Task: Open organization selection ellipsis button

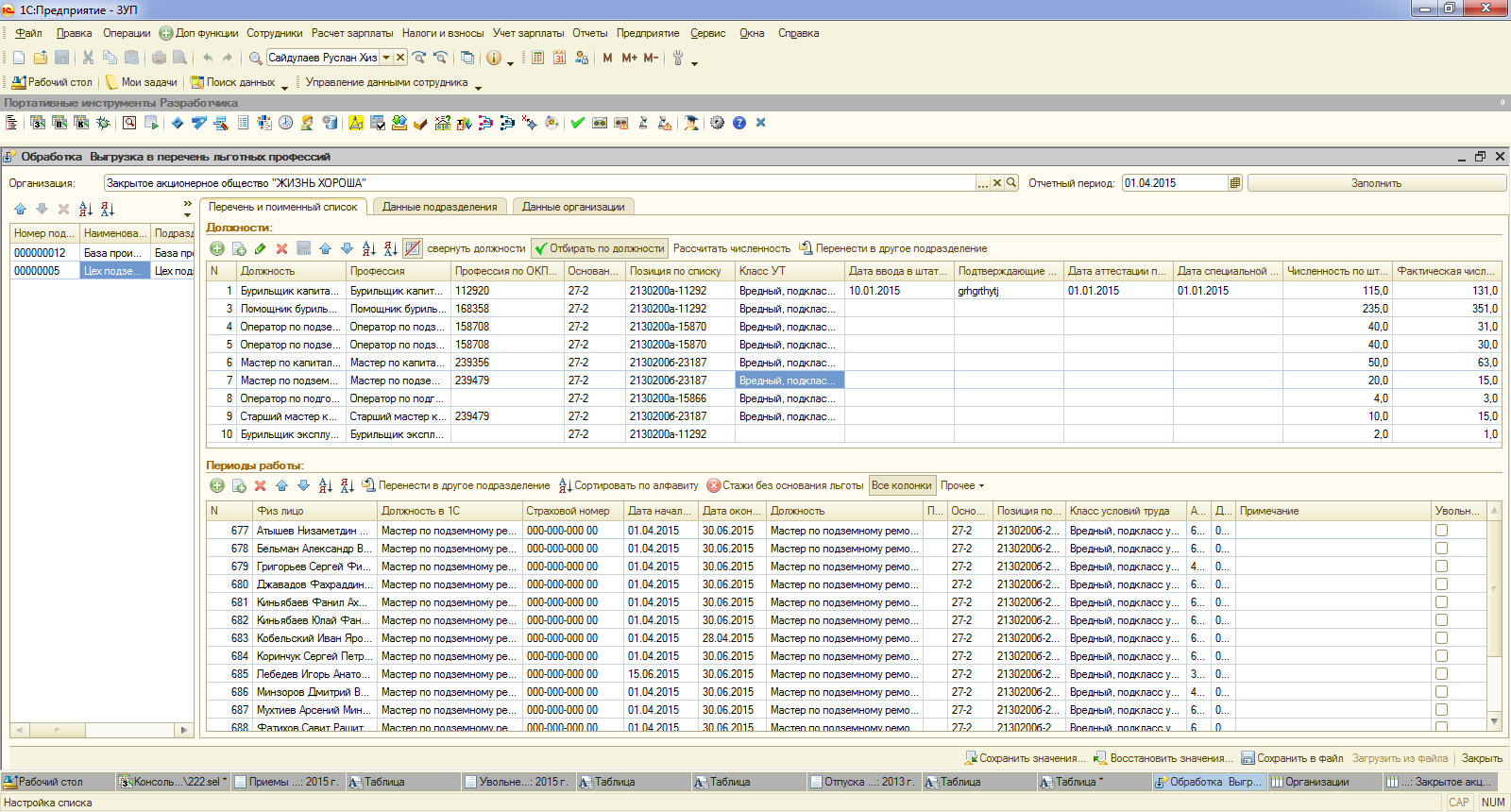Action: (x=983, y=183)
